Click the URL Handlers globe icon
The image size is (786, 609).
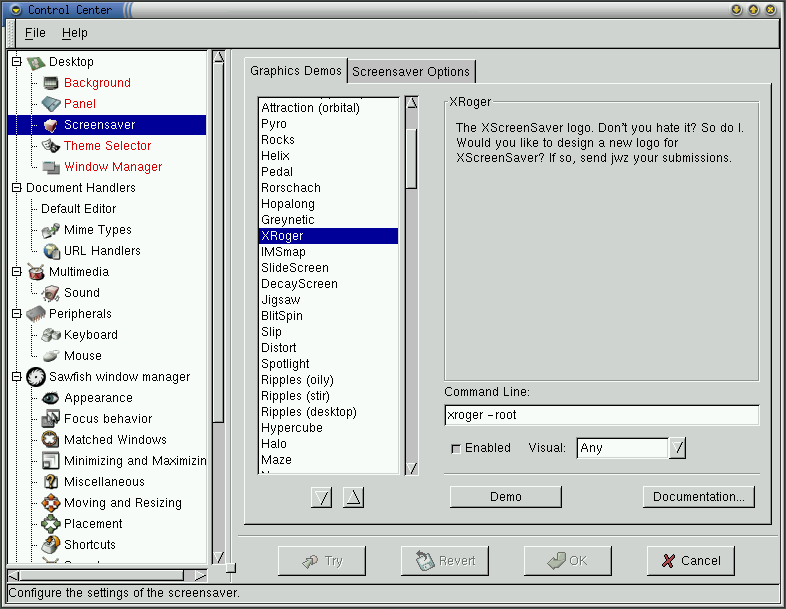[51, 251]
